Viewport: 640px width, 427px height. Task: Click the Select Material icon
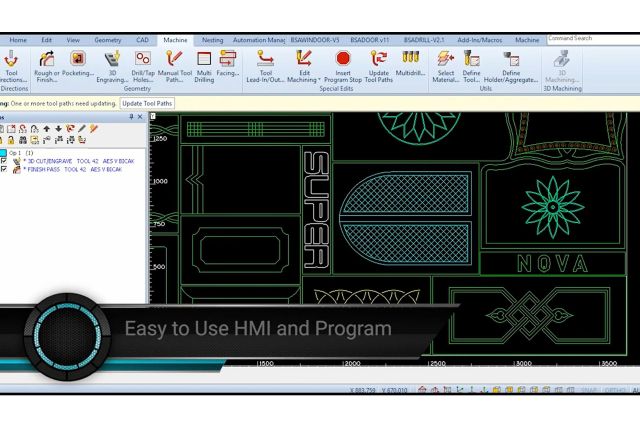click(x=446, y=64)
